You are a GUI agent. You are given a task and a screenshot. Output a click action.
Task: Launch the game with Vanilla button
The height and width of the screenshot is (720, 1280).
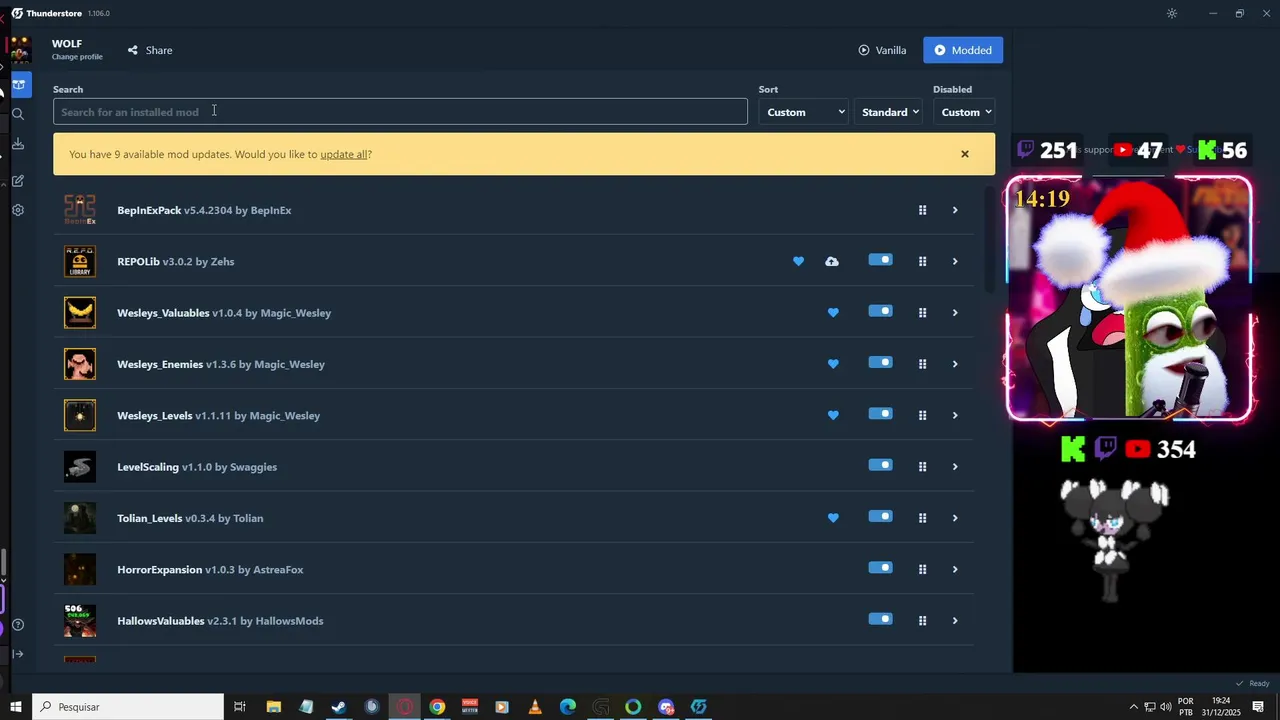tap(882, 50)
